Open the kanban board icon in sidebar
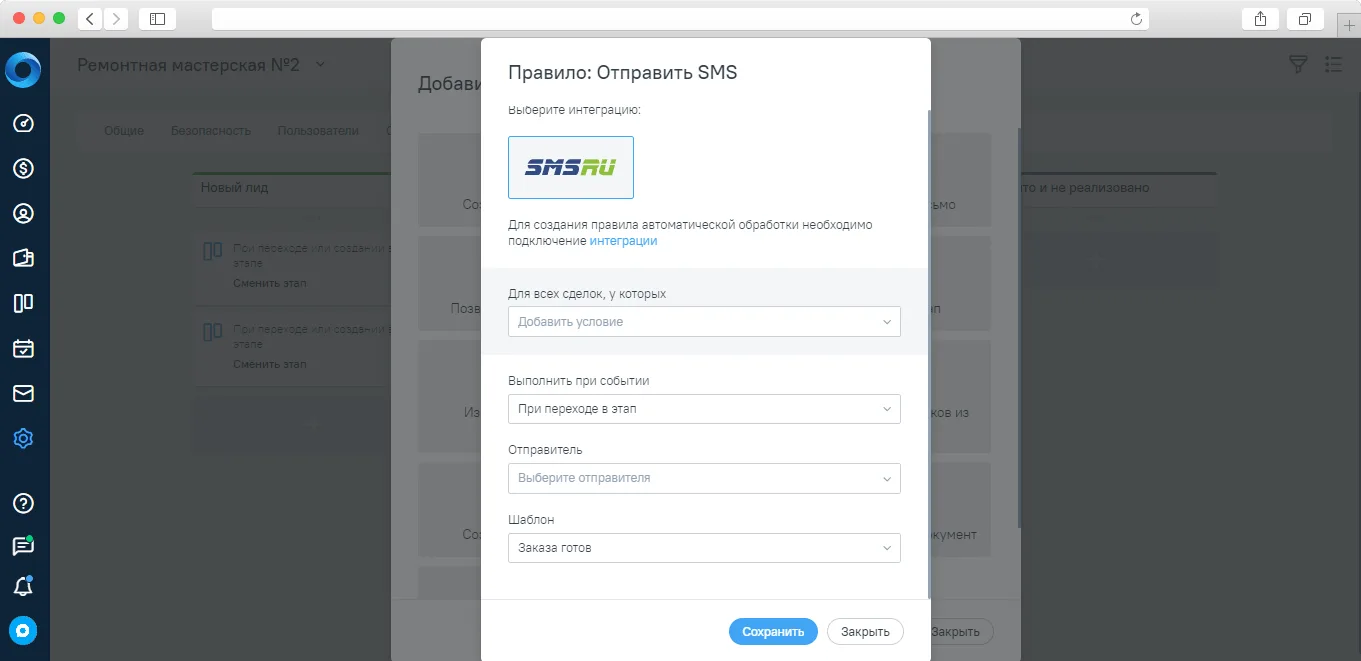Screen dimensions: 1361x661 coord(23,303)
